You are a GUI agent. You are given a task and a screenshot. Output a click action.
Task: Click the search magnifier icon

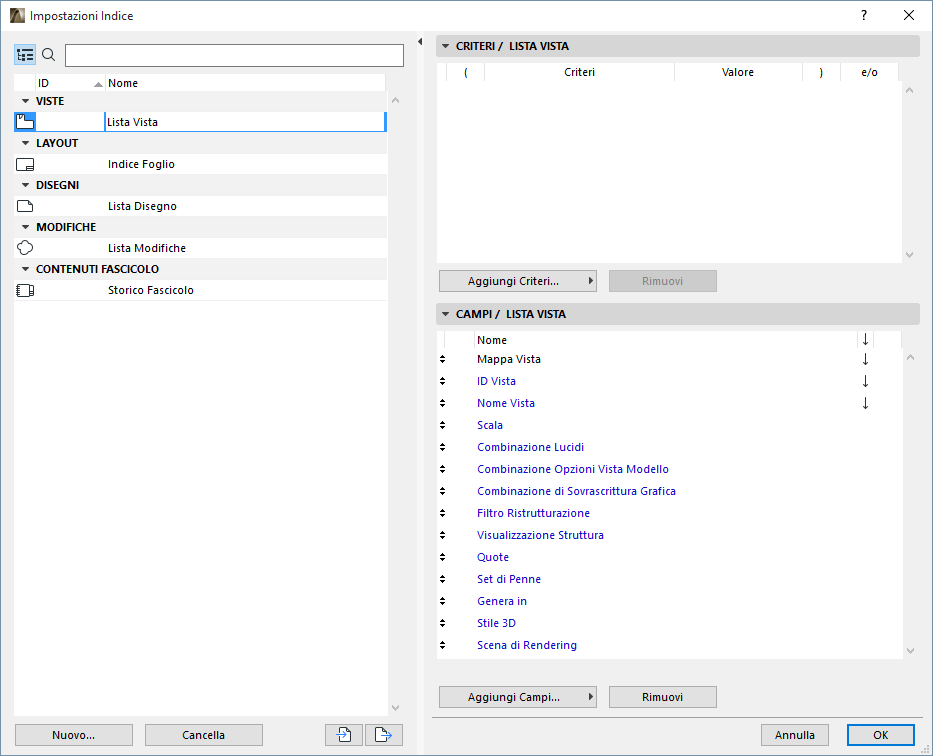(48, 55)
